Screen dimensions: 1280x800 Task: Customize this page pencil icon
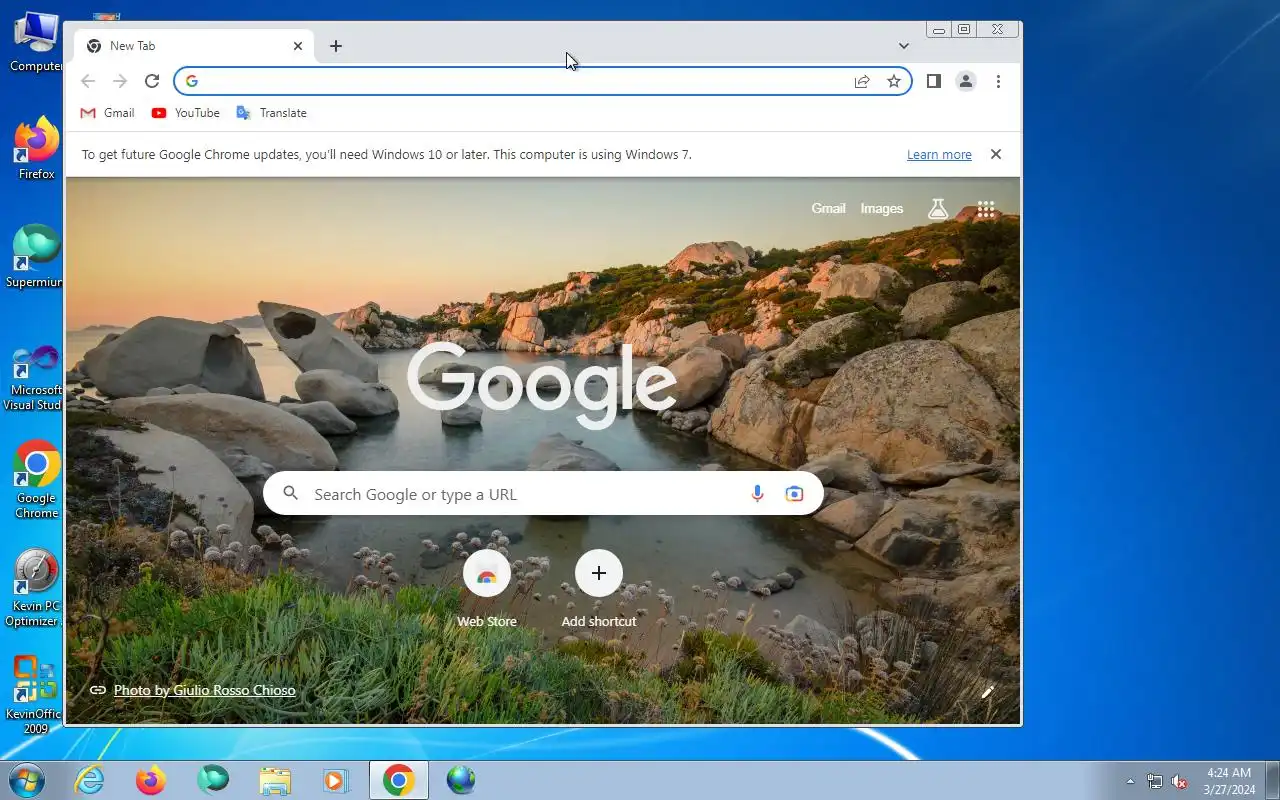pyautogui.click(x=988, y=692)
